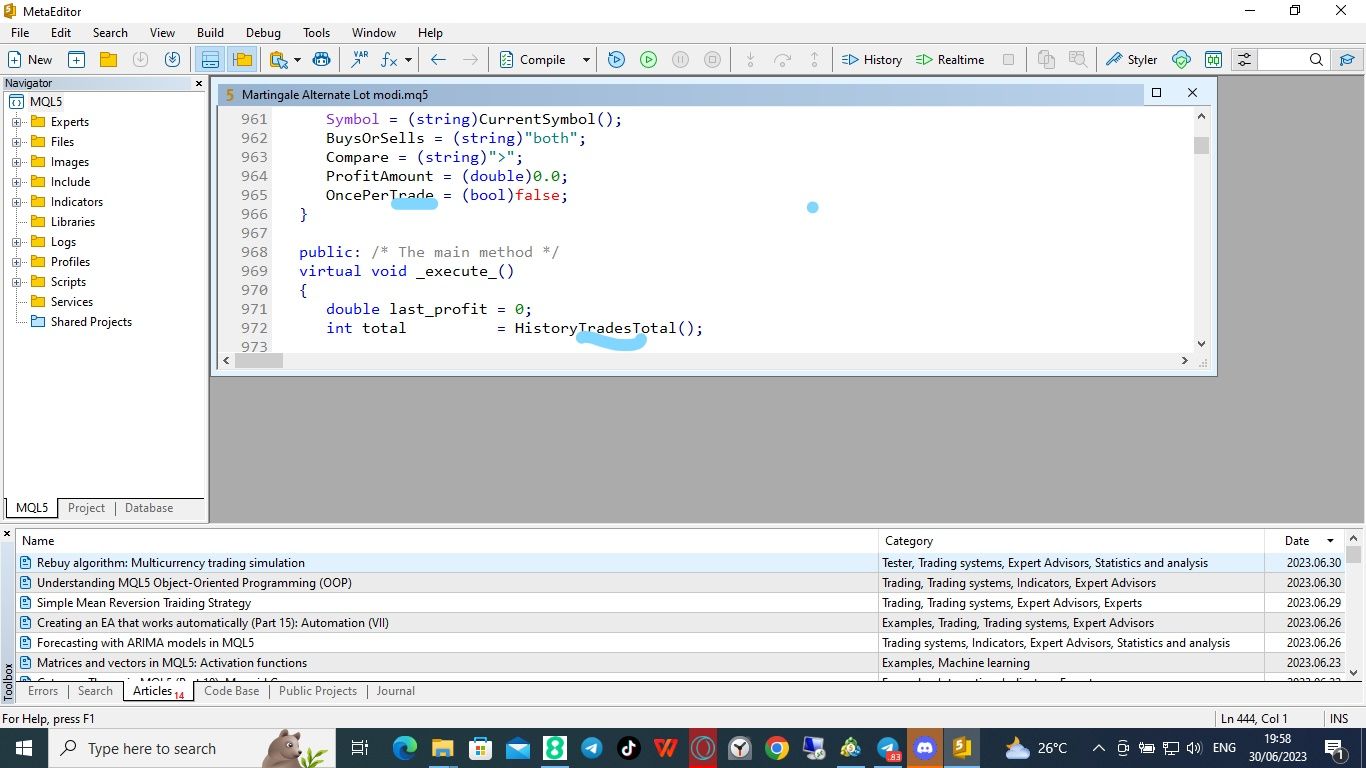Click the new tab plus icon
Screen dimensions: 1366x768
(76, 60)
